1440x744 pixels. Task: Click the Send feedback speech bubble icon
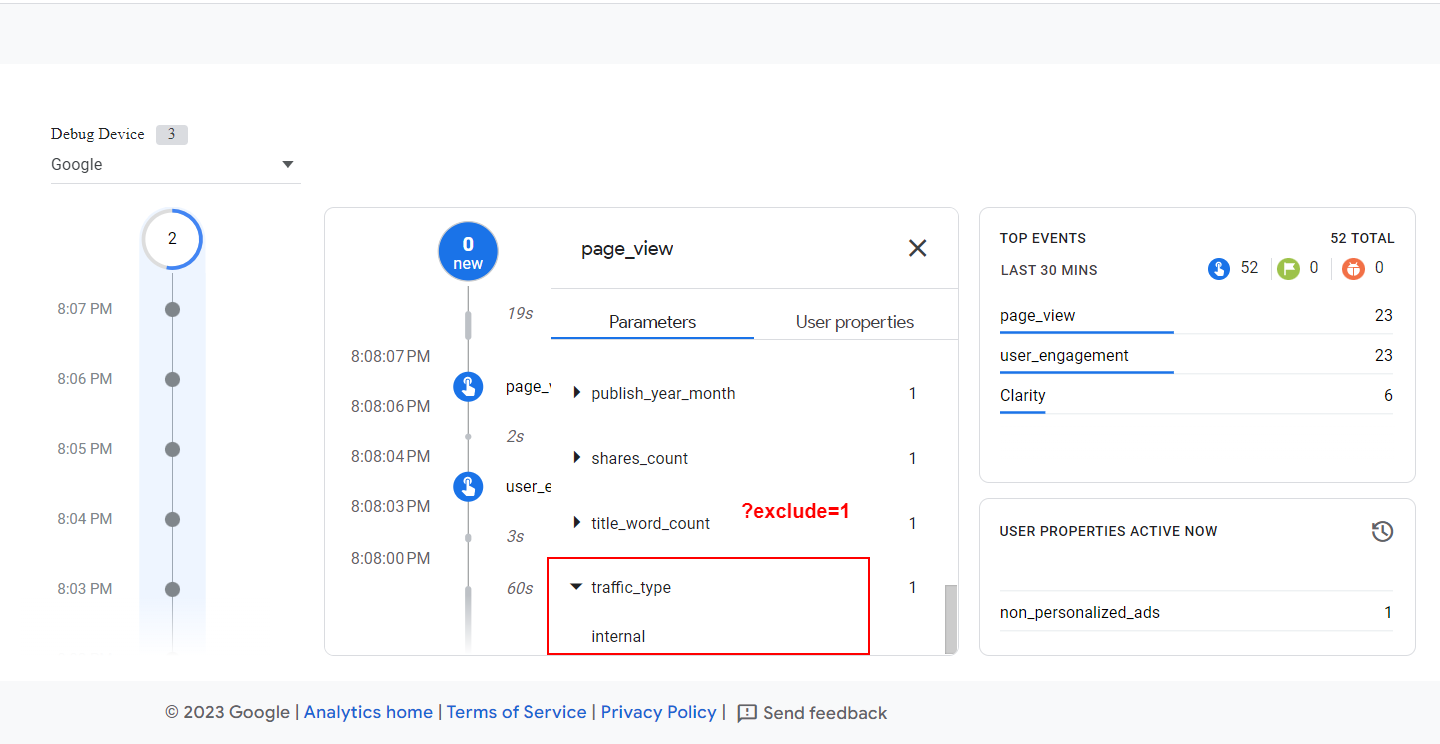tap(748, 712)
